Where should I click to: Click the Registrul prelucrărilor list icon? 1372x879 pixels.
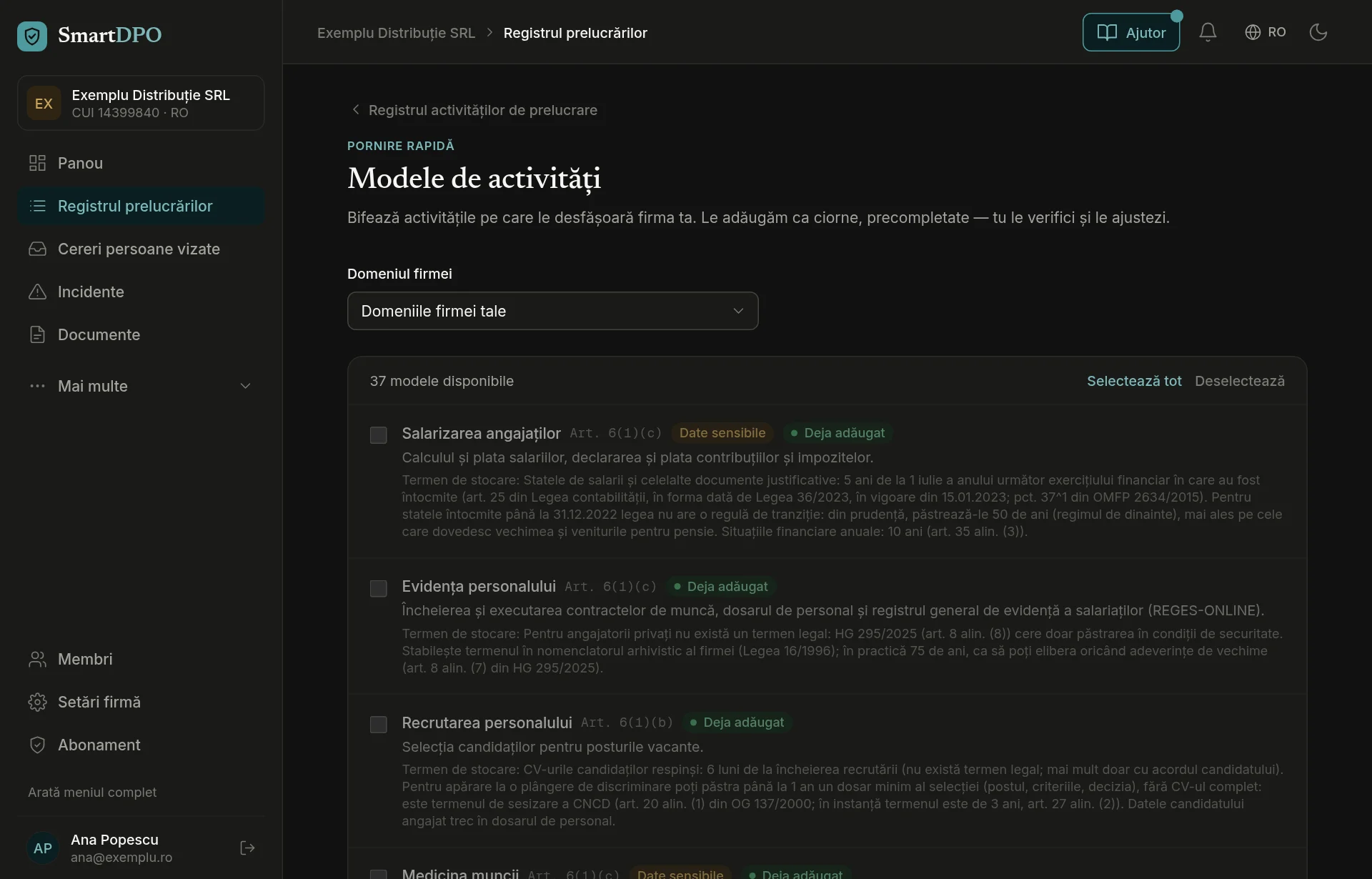pyautogui.click(x=37, y=206)
